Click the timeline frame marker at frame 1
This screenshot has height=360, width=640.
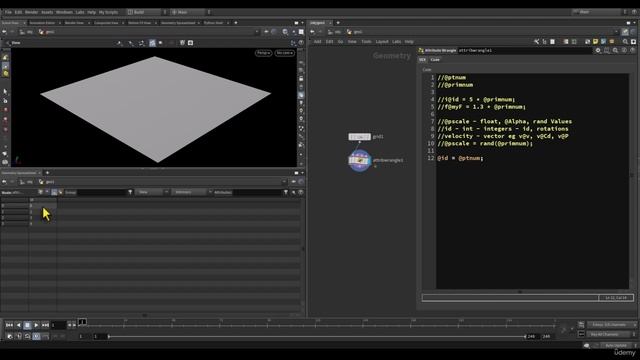point(82,322)
